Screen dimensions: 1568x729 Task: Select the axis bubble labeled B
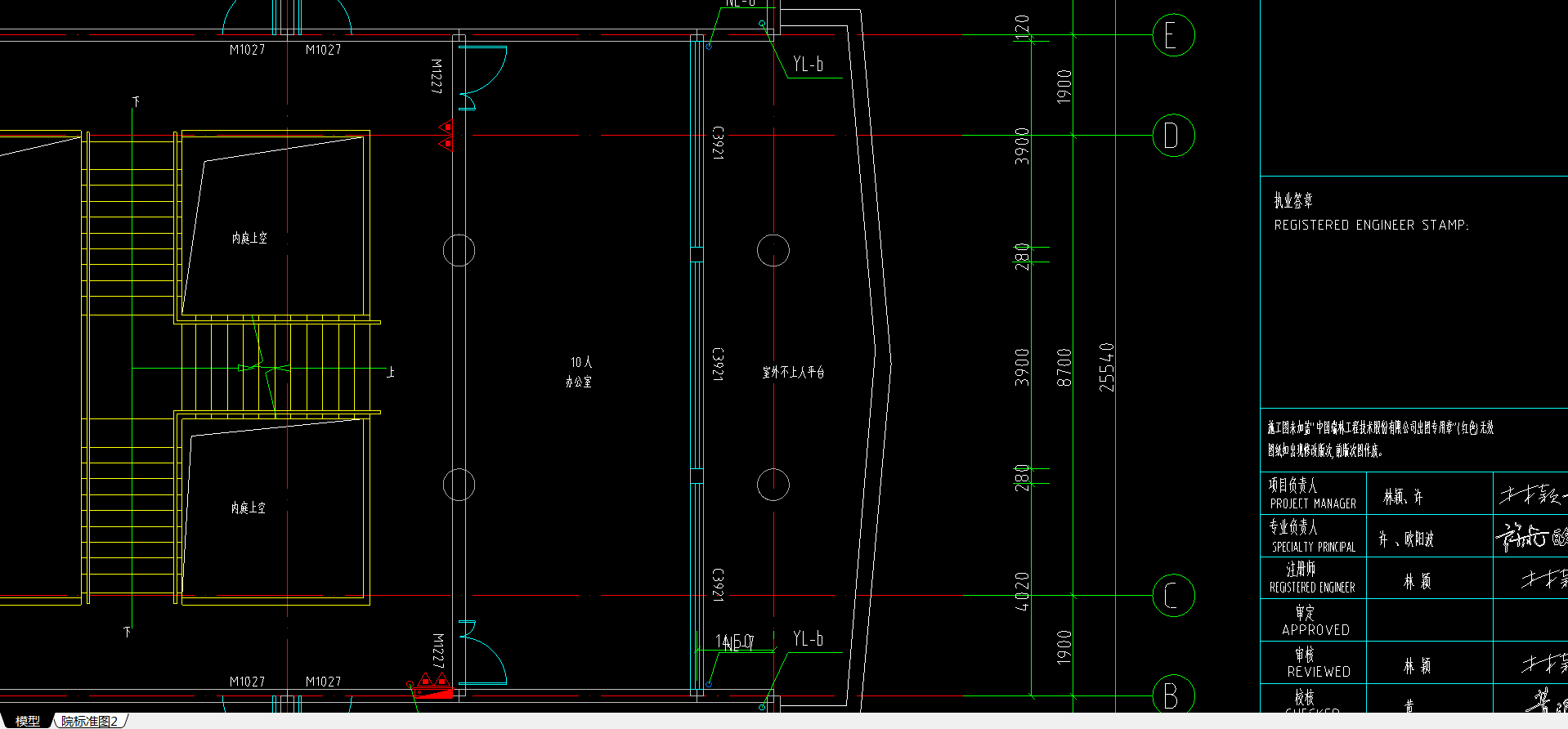pyautogui.click(x=1173, y=695)
